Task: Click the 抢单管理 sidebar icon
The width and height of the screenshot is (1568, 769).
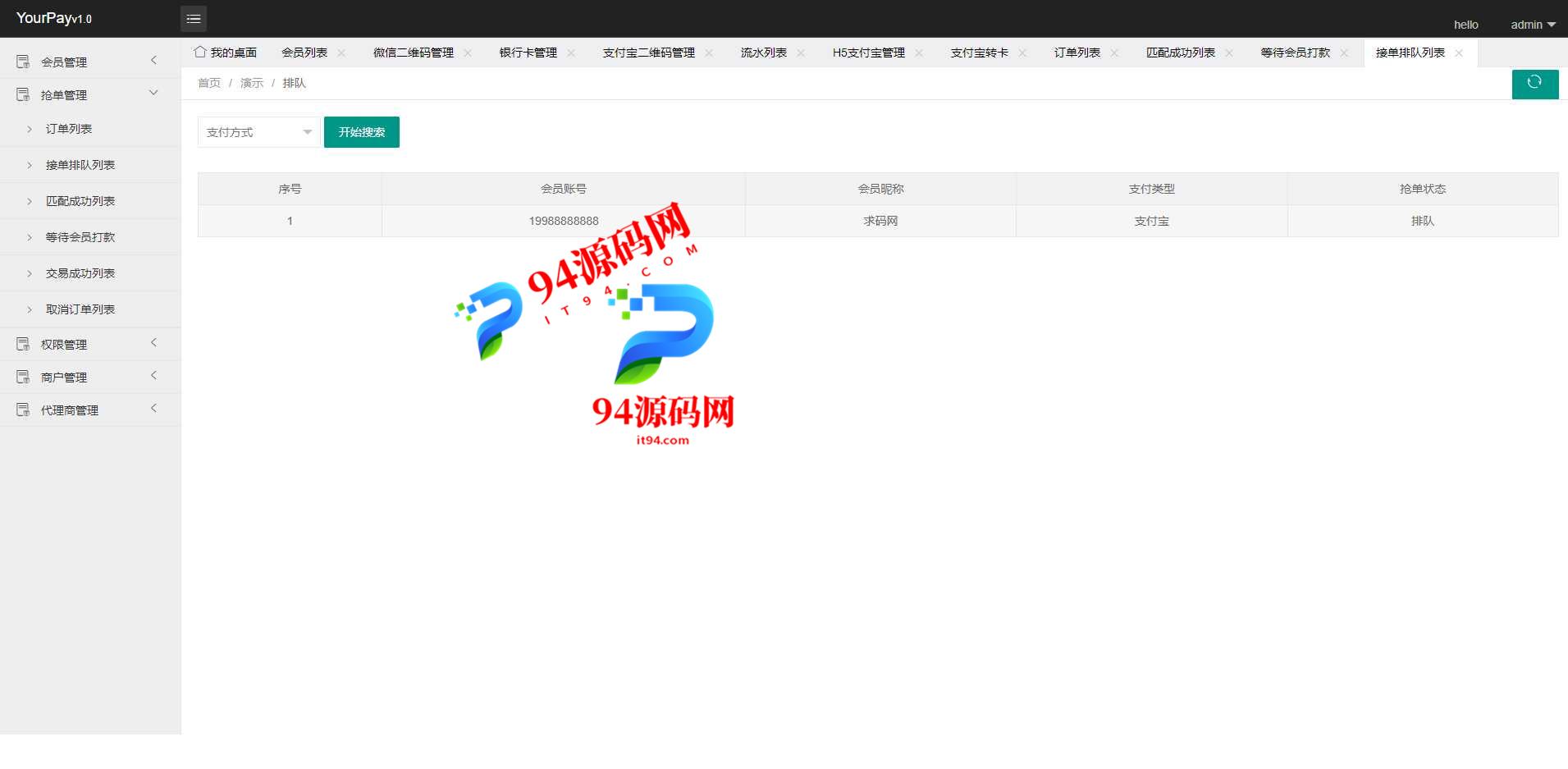Action: point(23,94)
